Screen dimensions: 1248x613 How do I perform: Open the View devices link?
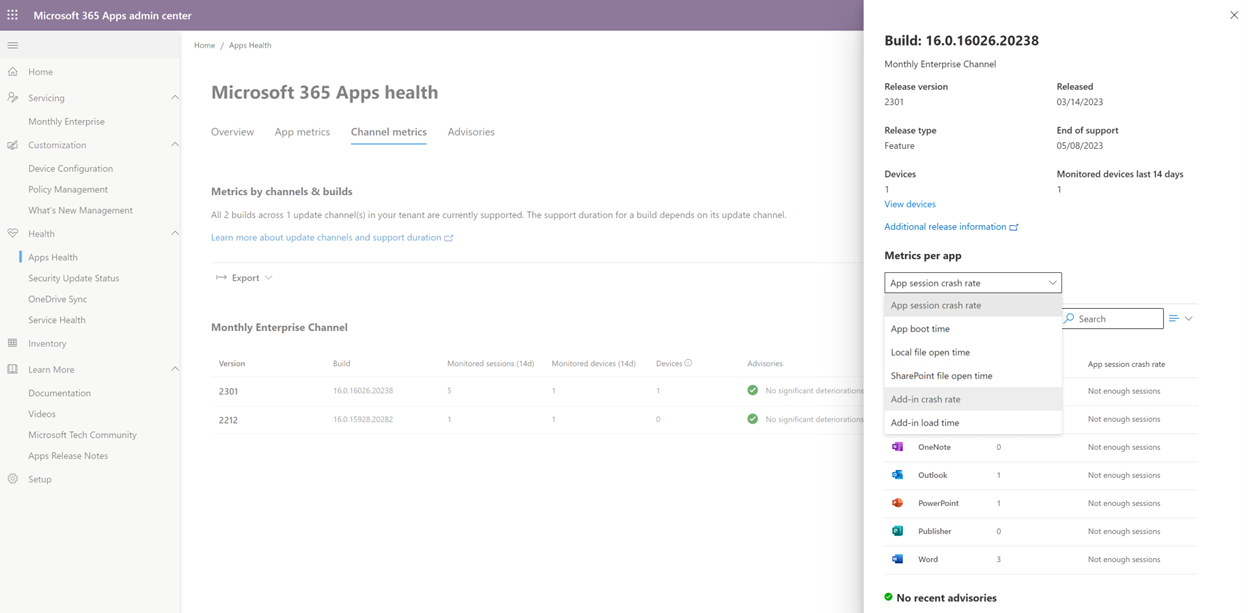pos(910,204)
